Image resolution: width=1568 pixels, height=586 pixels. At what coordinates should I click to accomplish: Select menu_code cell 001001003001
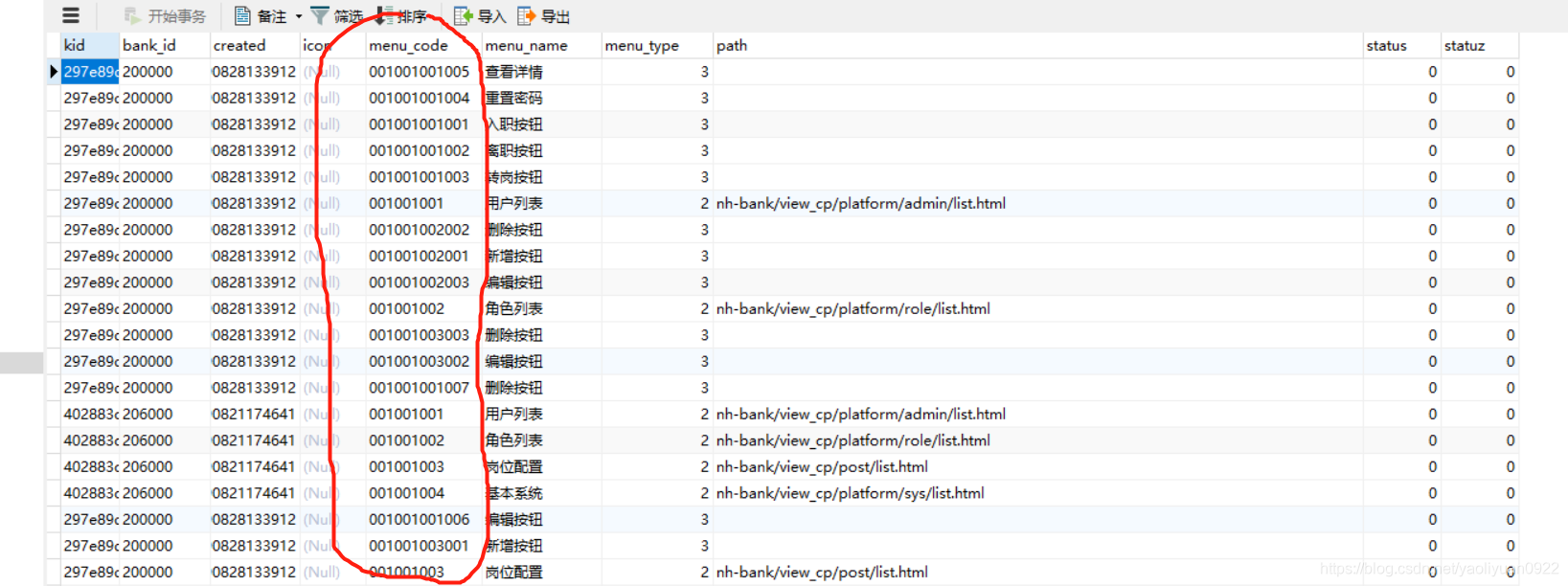pos(422,546)
